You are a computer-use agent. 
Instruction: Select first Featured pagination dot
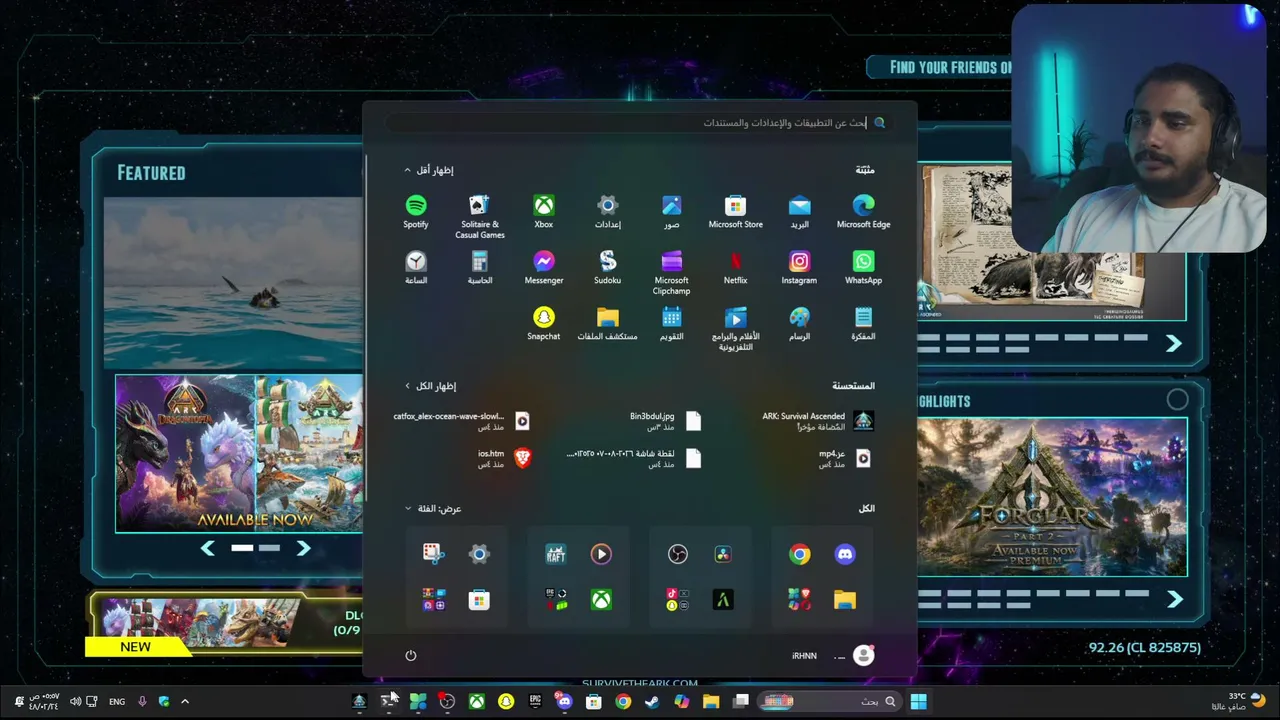242,548
